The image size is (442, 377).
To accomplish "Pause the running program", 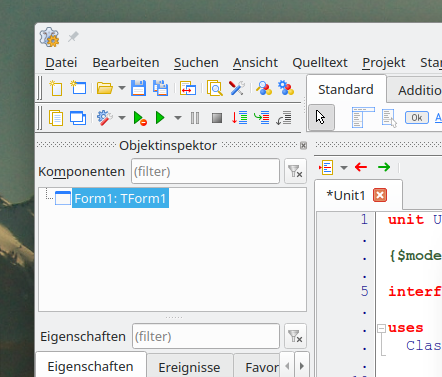I will tap(195, 118).
